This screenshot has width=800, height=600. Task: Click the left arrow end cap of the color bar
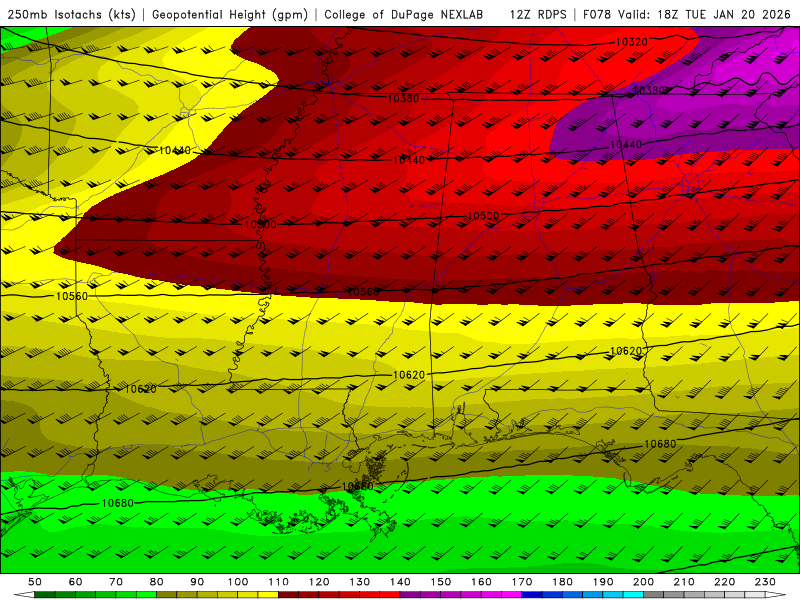[24, 595]
